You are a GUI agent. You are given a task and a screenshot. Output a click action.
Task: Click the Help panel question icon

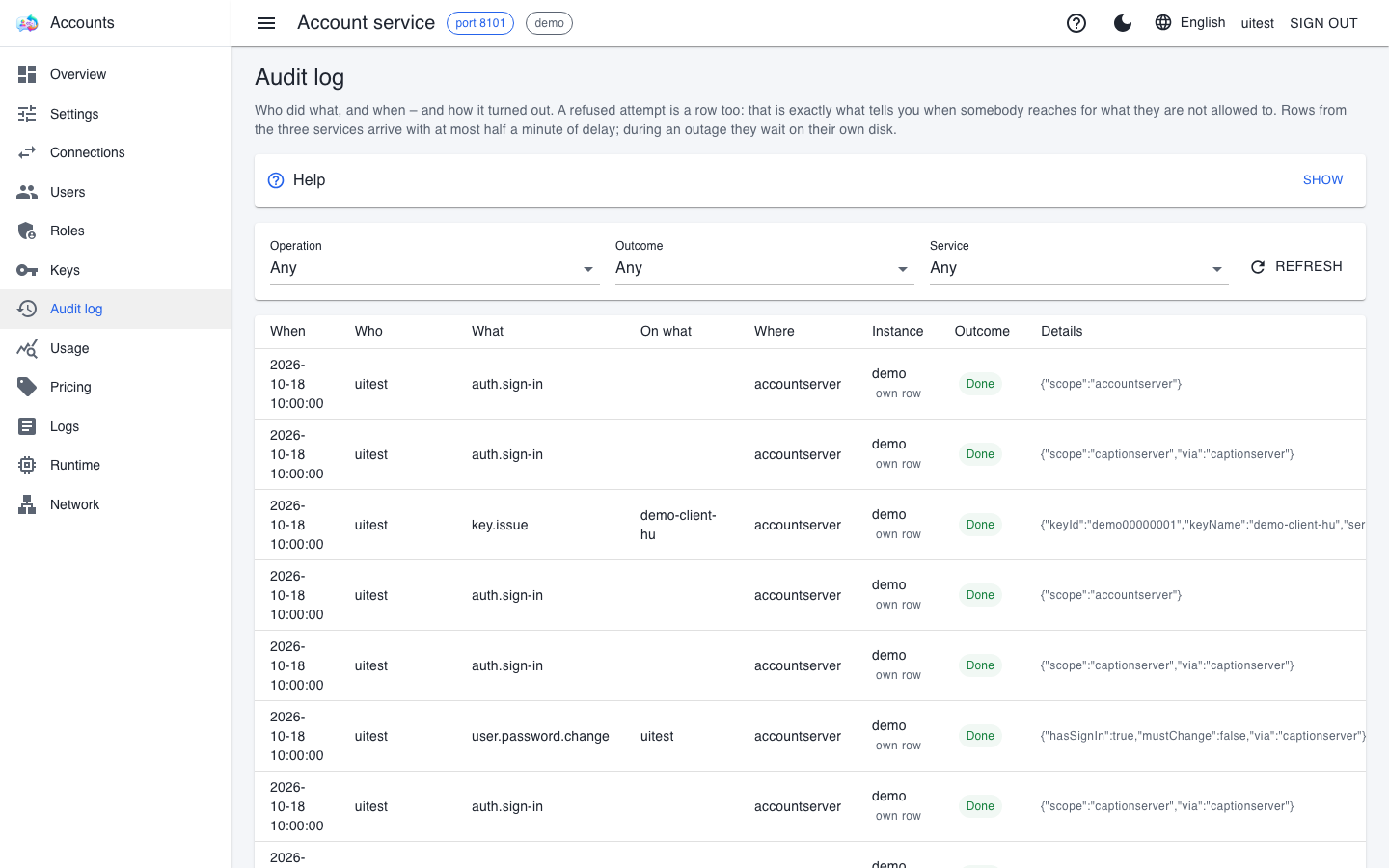(x=276, y=180)
